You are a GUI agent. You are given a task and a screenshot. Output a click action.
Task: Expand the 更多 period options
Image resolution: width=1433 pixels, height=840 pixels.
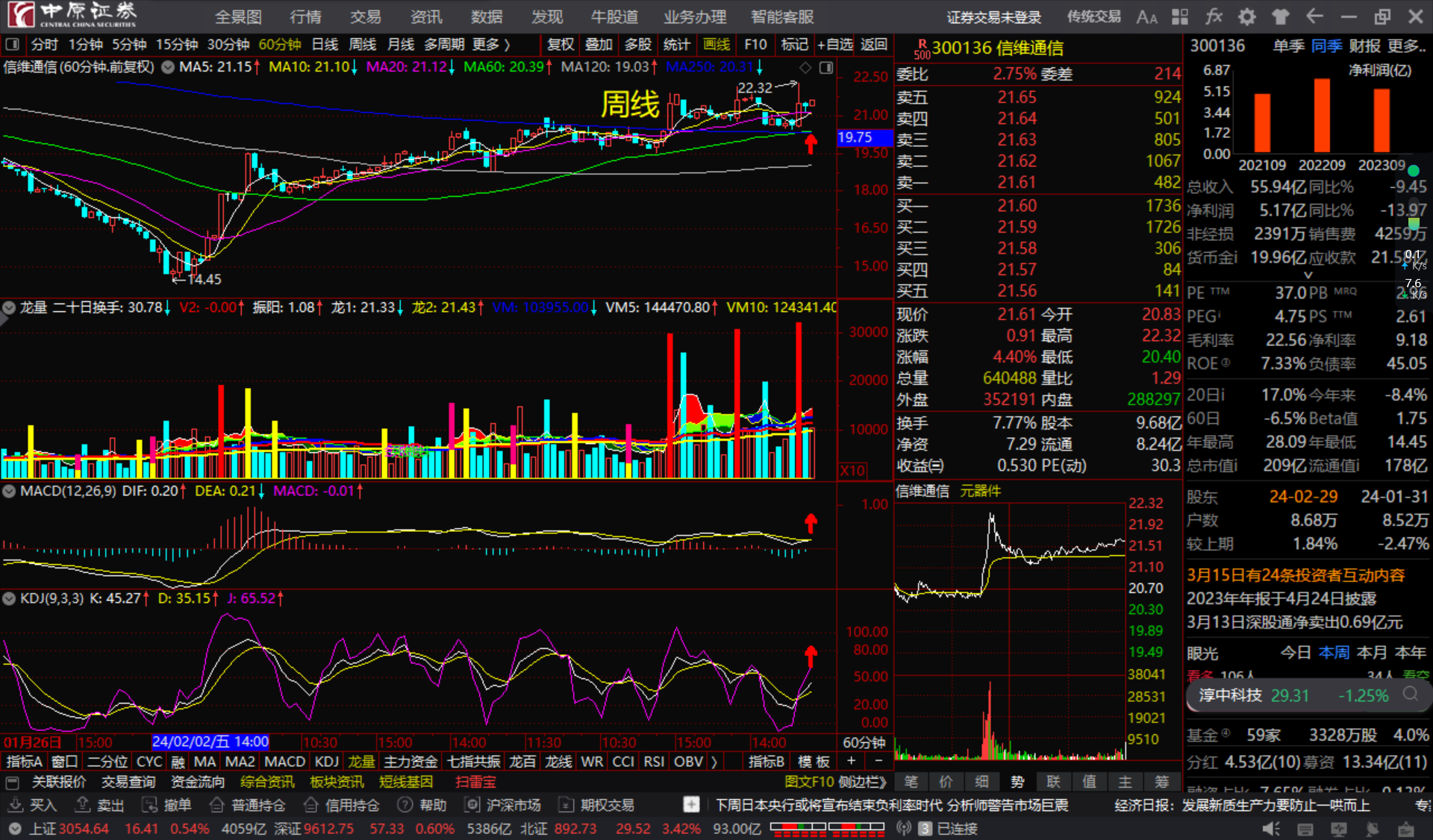[x=490, y=45]
